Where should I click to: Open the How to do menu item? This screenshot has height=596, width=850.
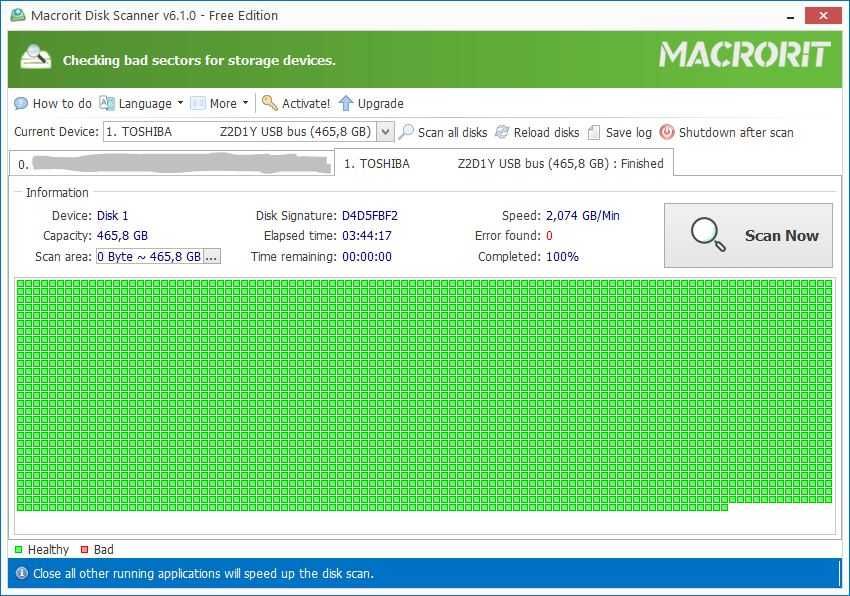tap(62, 103)
